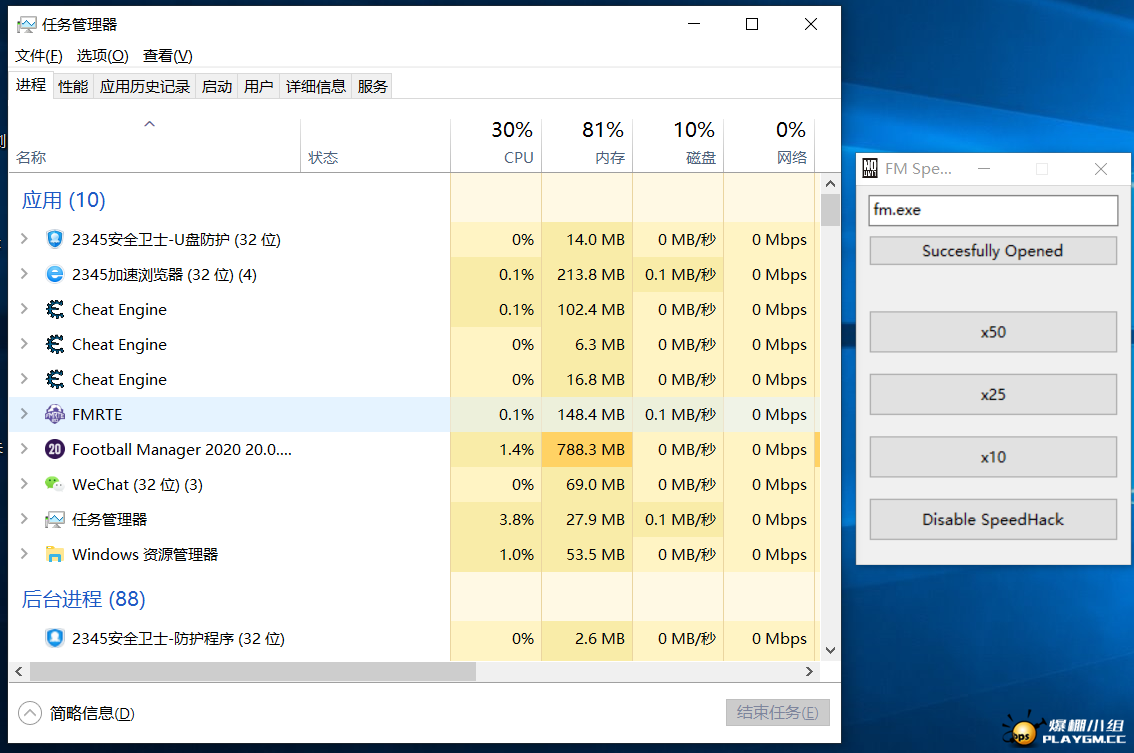Switch to the 服务 tab
This screenshot has width=1134, height=753.
(x=372, y=87)
